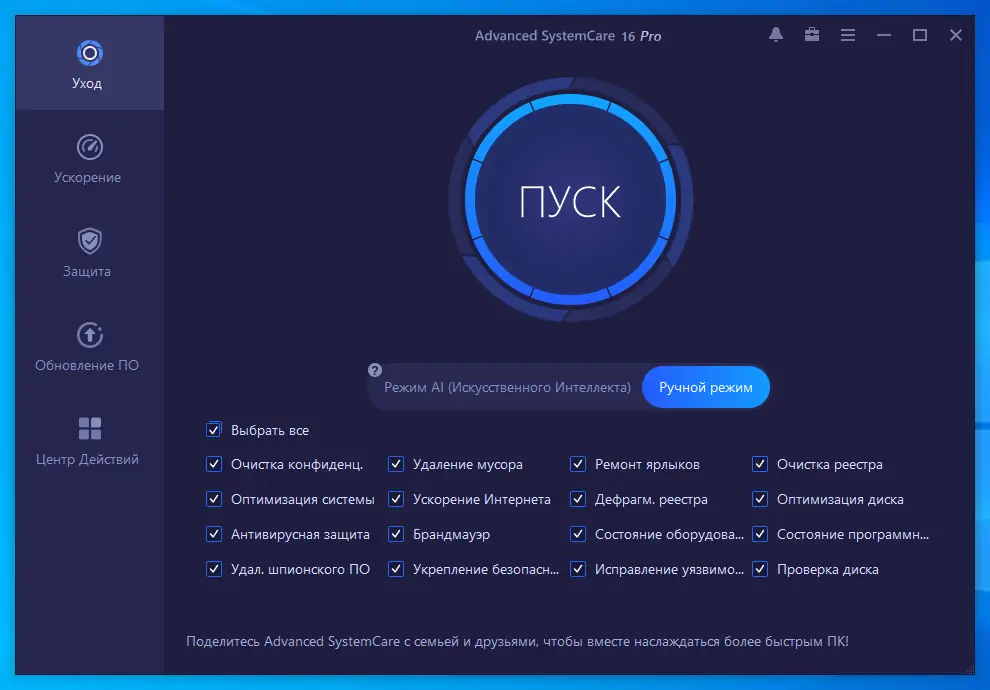Click the question mark help icon
The image size is (990, 690).
coord(374,369)
